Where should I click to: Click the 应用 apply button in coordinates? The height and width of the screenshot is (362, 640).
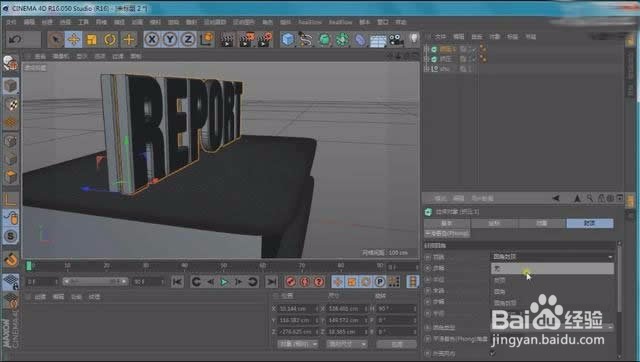pos(396,344)
